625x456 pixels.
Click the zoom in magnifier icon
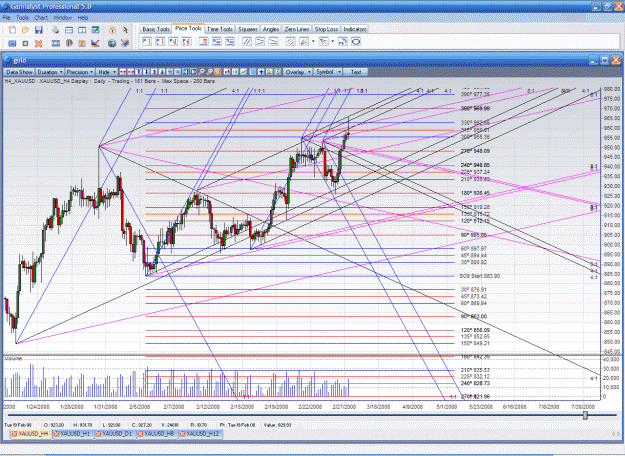(201, 72)
